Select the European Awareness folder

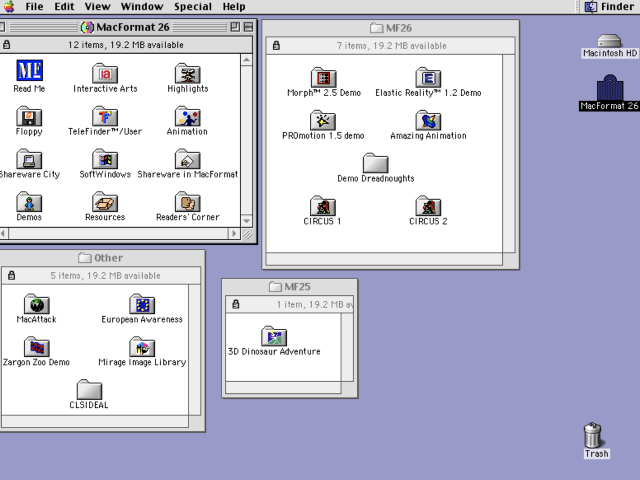point(142,304)
